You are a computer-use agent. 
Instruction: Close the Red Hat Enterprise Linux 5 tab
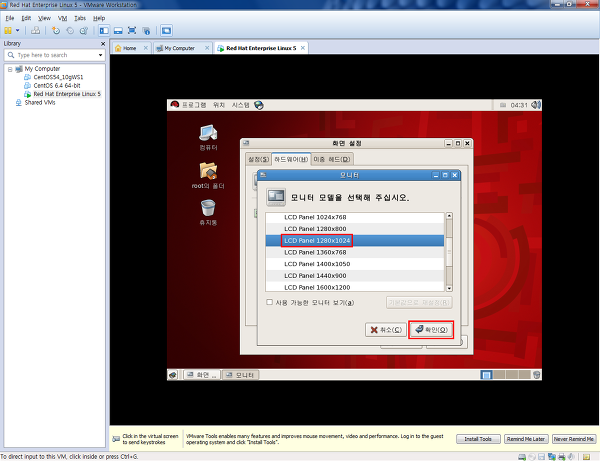click(303, 48)
